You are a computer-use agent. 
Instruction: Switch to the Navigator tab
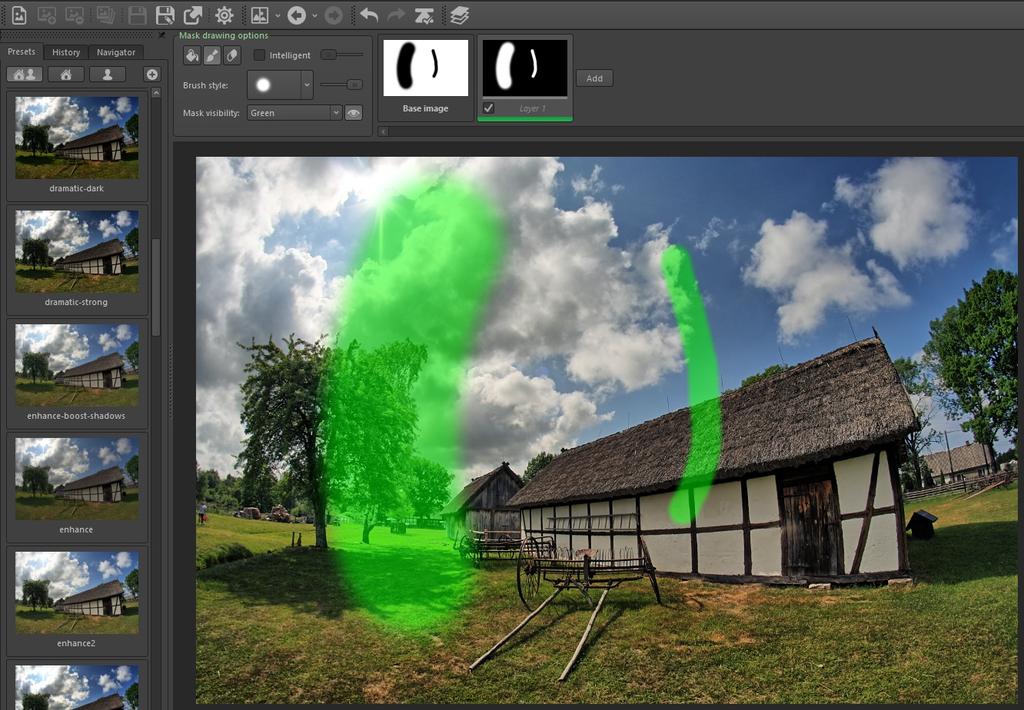coord(116,52)
